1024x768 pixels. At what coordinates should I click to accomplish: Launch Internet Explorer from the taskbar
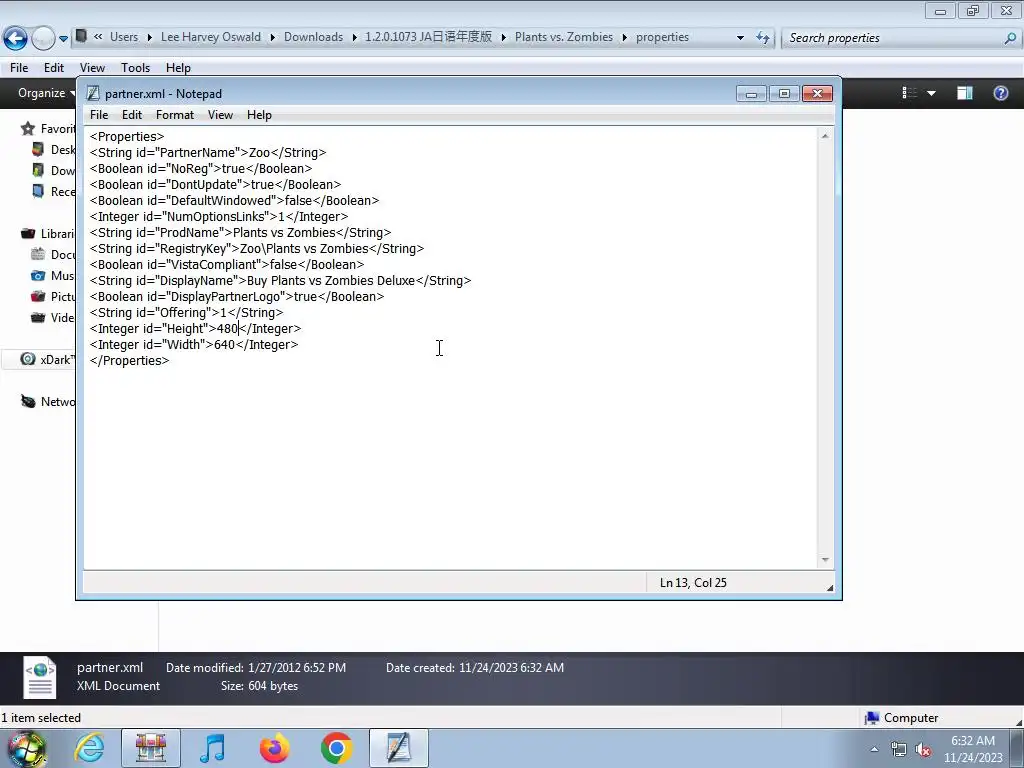(89, 748)
